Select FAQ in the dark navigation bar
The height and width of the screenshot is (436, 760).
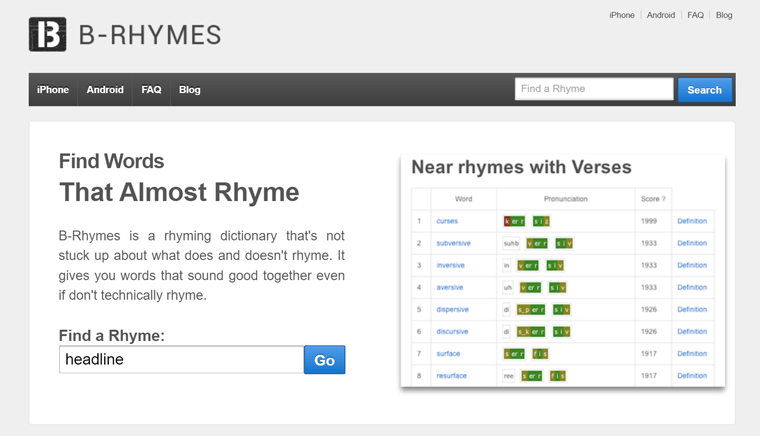click(151, 90)
